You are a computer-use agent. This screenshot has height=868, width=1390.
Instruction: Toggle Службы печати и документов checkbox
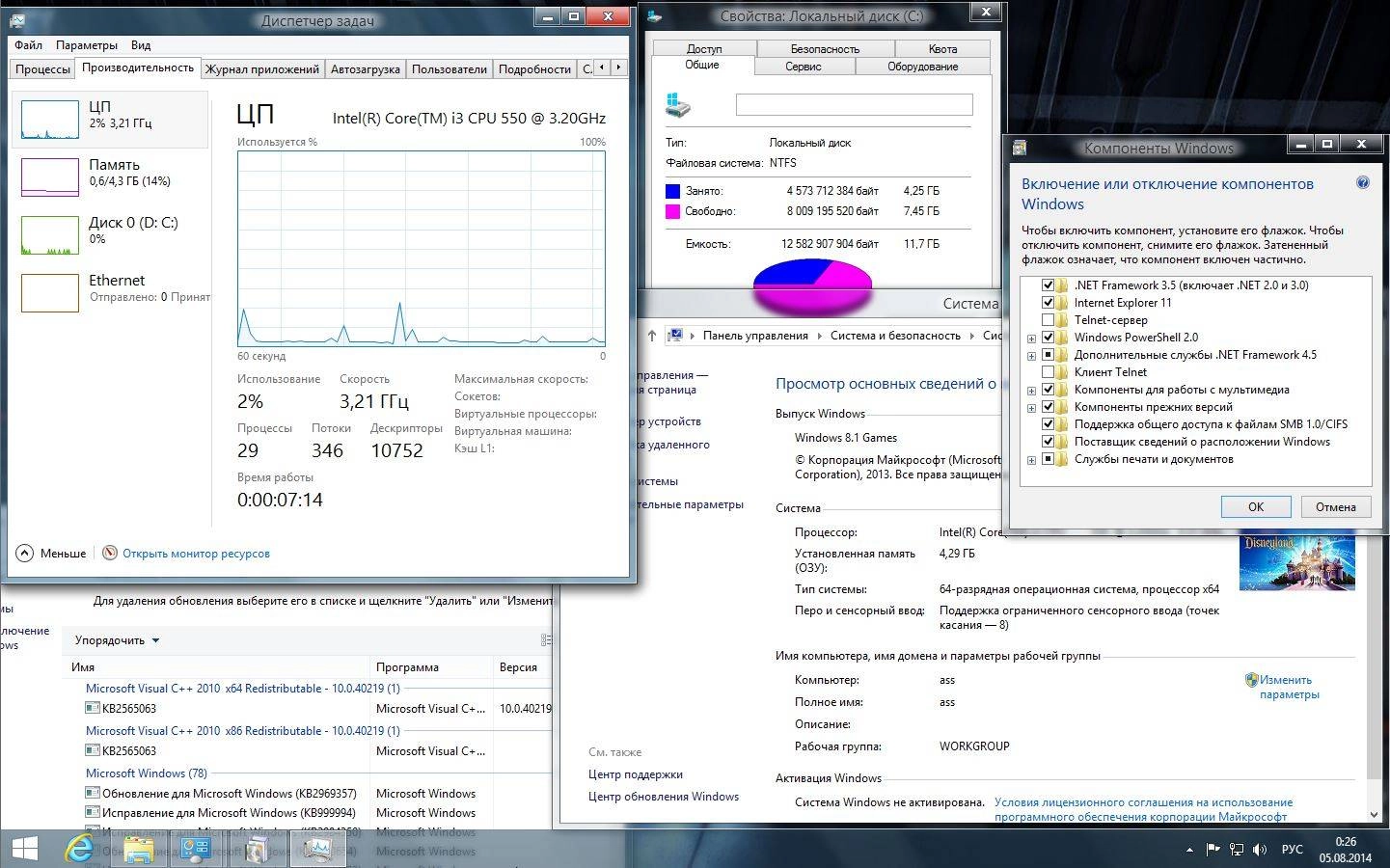coord(1048,459)
